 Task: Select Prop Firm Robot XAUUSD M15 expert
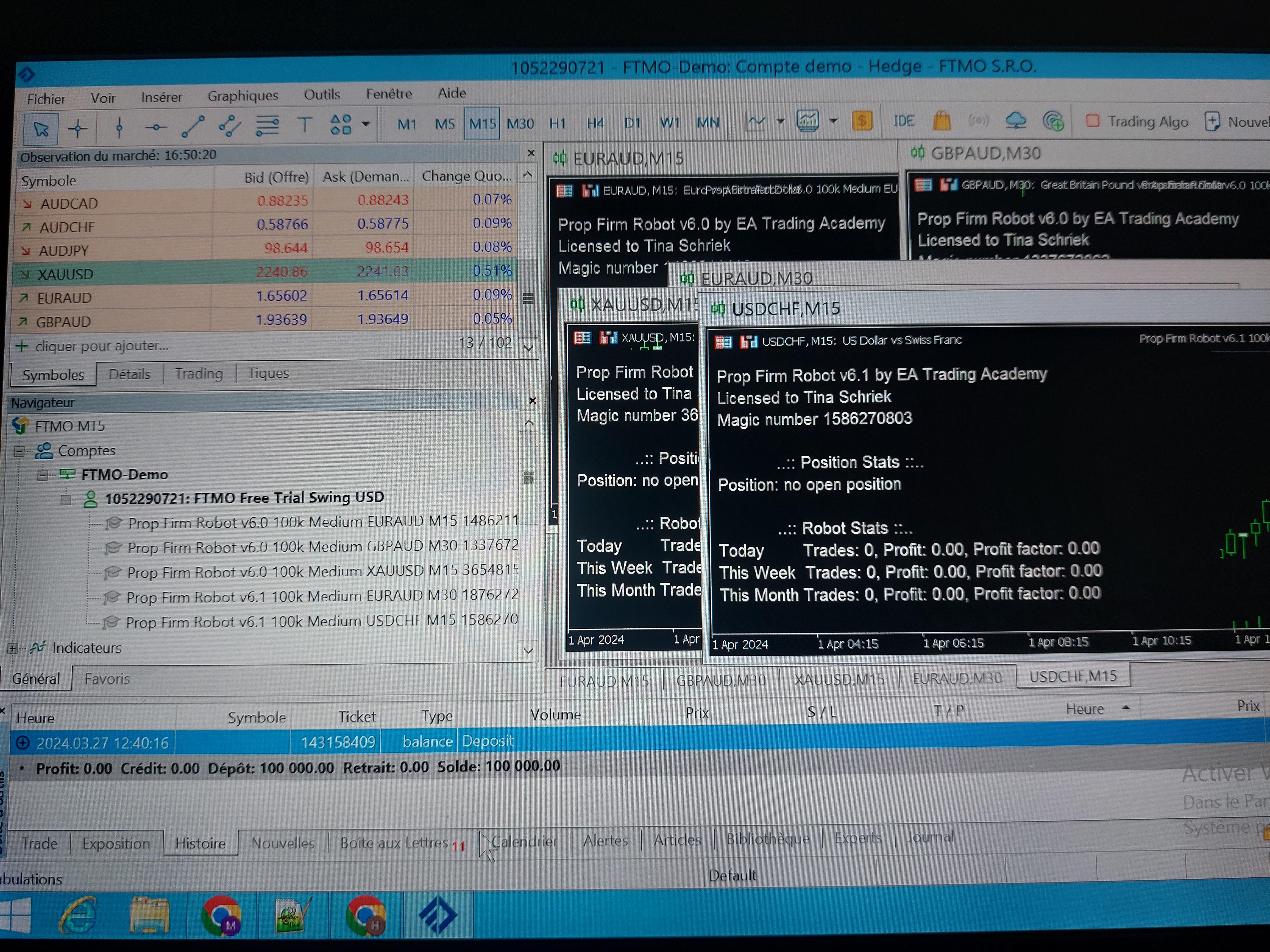[311, 572]
